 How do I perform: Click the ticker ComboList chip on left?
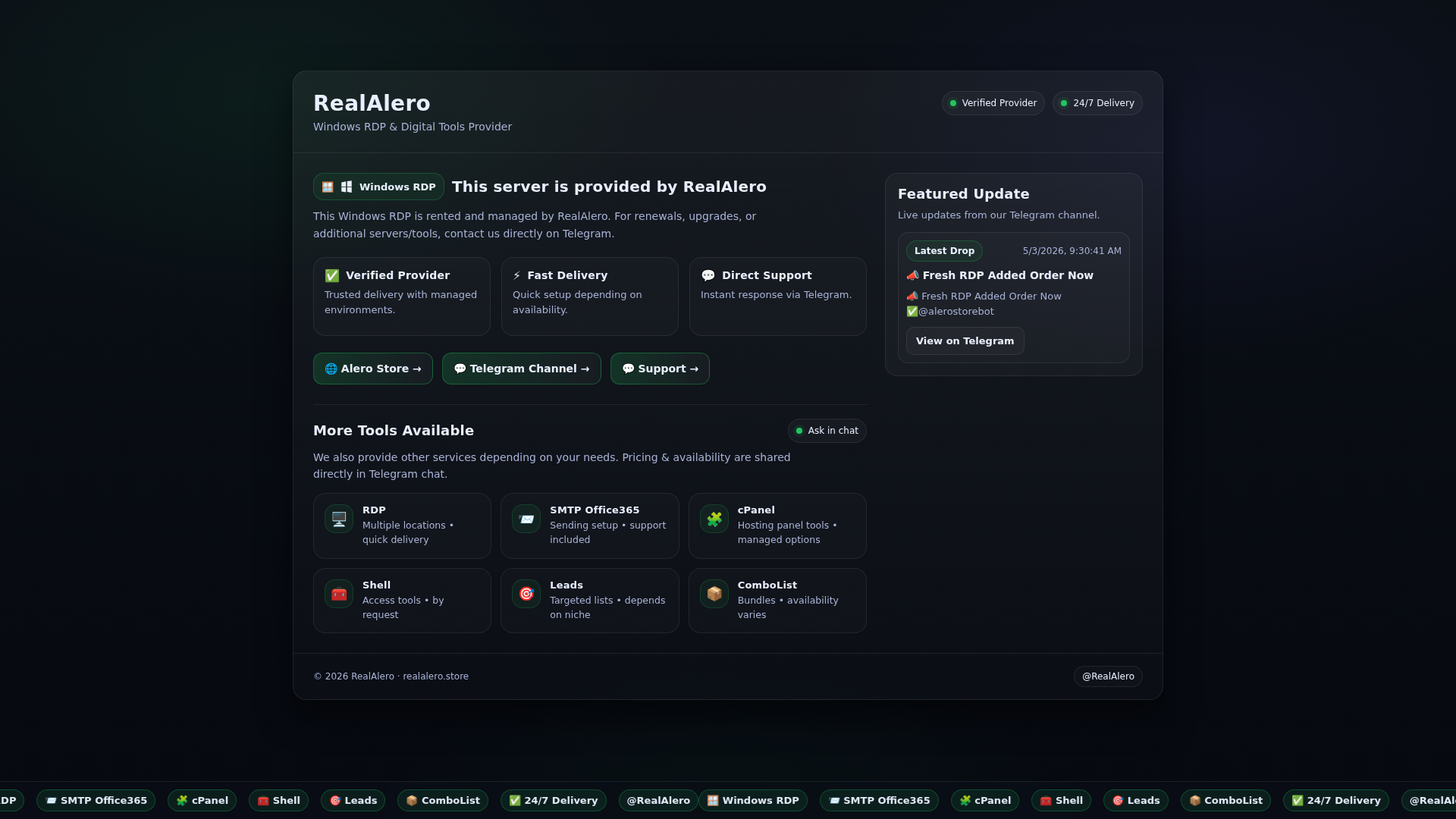click(443, 801)
